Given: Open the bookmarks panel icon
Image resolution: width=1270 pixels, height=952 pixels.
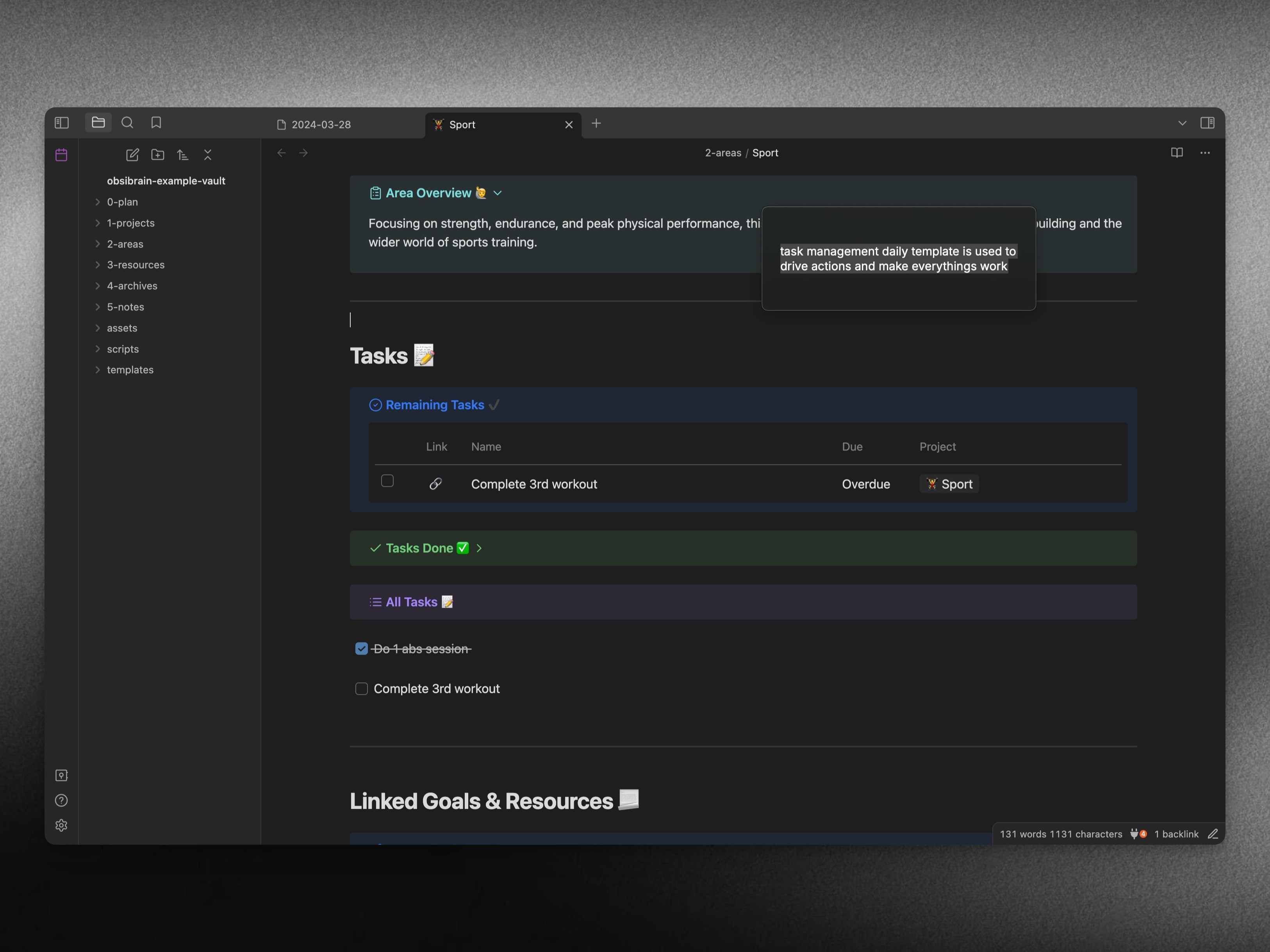Looking at the screenshot, I should pyautogui.click(x=156, y=123).
